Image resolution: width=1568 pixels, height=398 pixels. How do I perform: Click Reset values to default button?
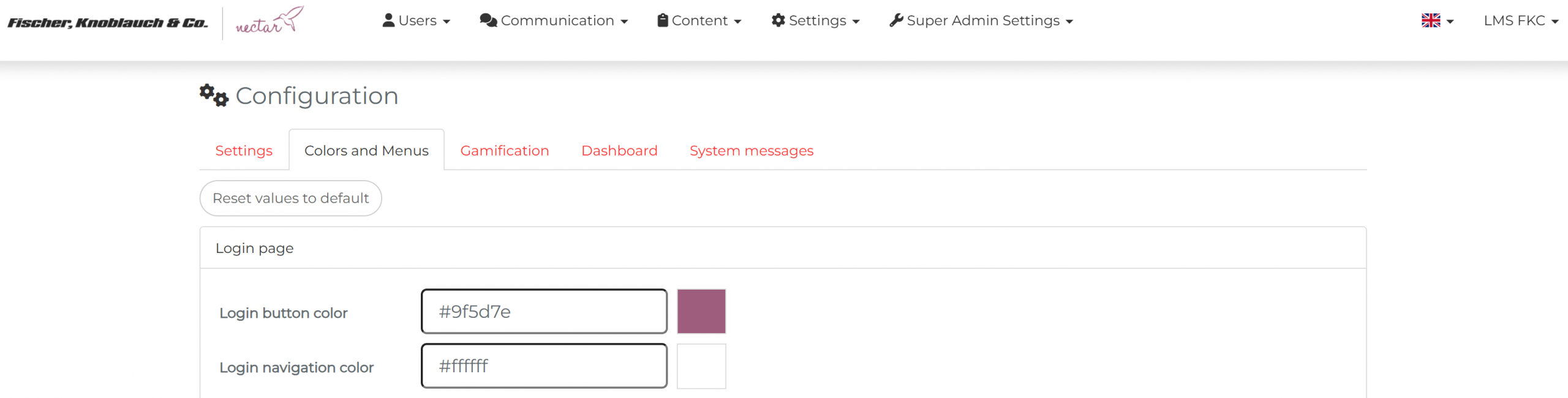291,198
